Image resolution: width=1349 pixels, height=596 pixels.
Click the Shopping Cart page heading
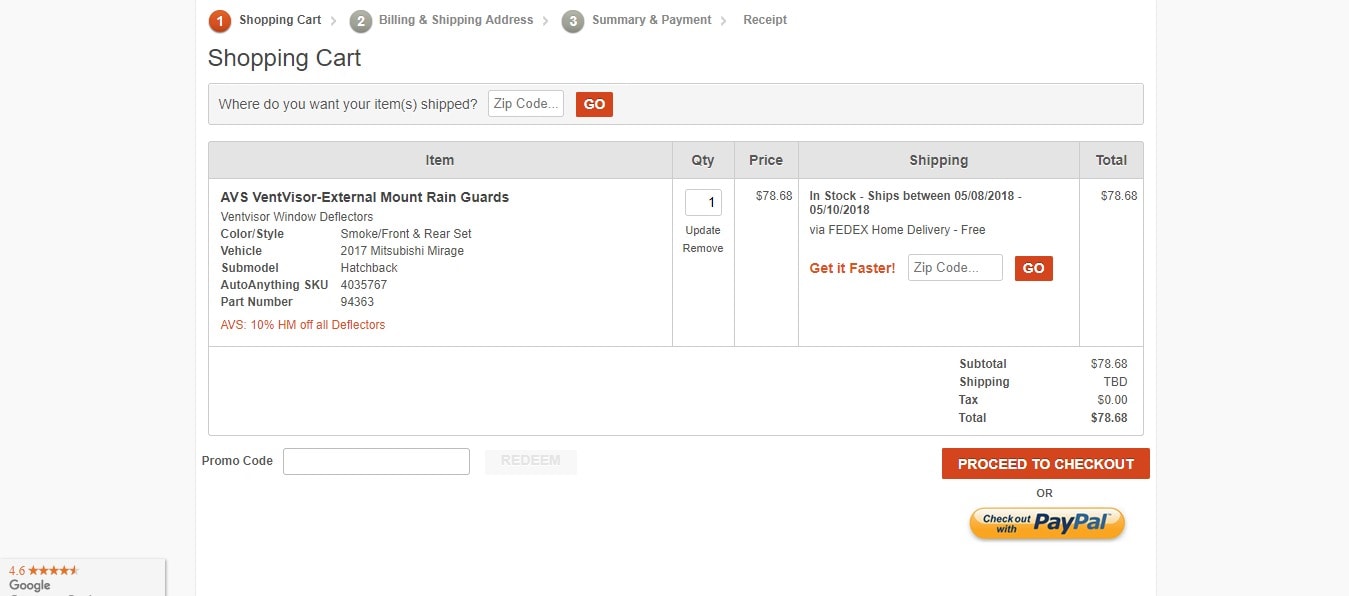(284, 58)
